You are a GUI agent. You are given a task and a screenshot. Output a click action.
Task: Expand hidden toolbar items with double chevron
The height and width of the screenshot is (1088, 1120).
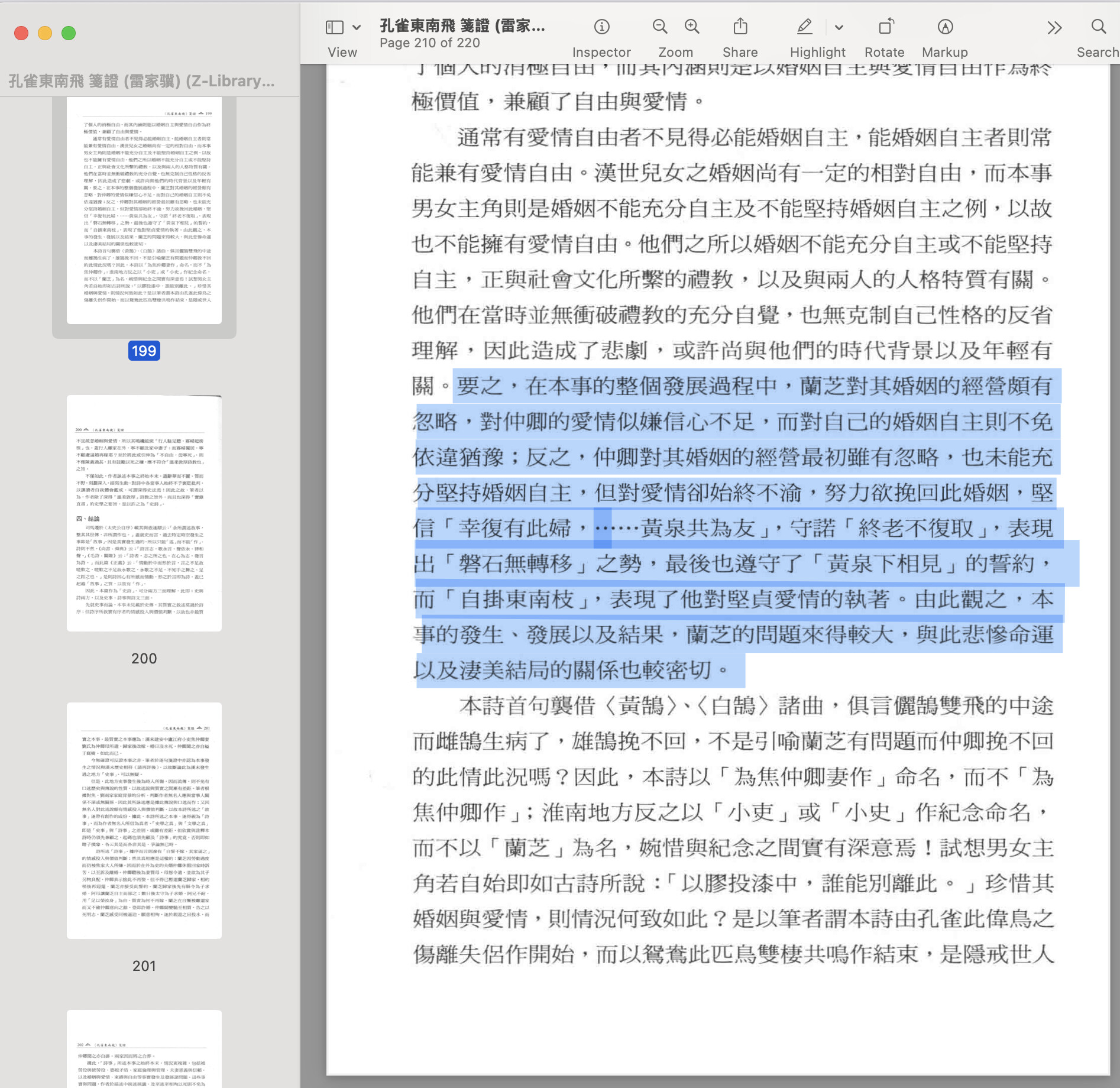coord(1054,27)
